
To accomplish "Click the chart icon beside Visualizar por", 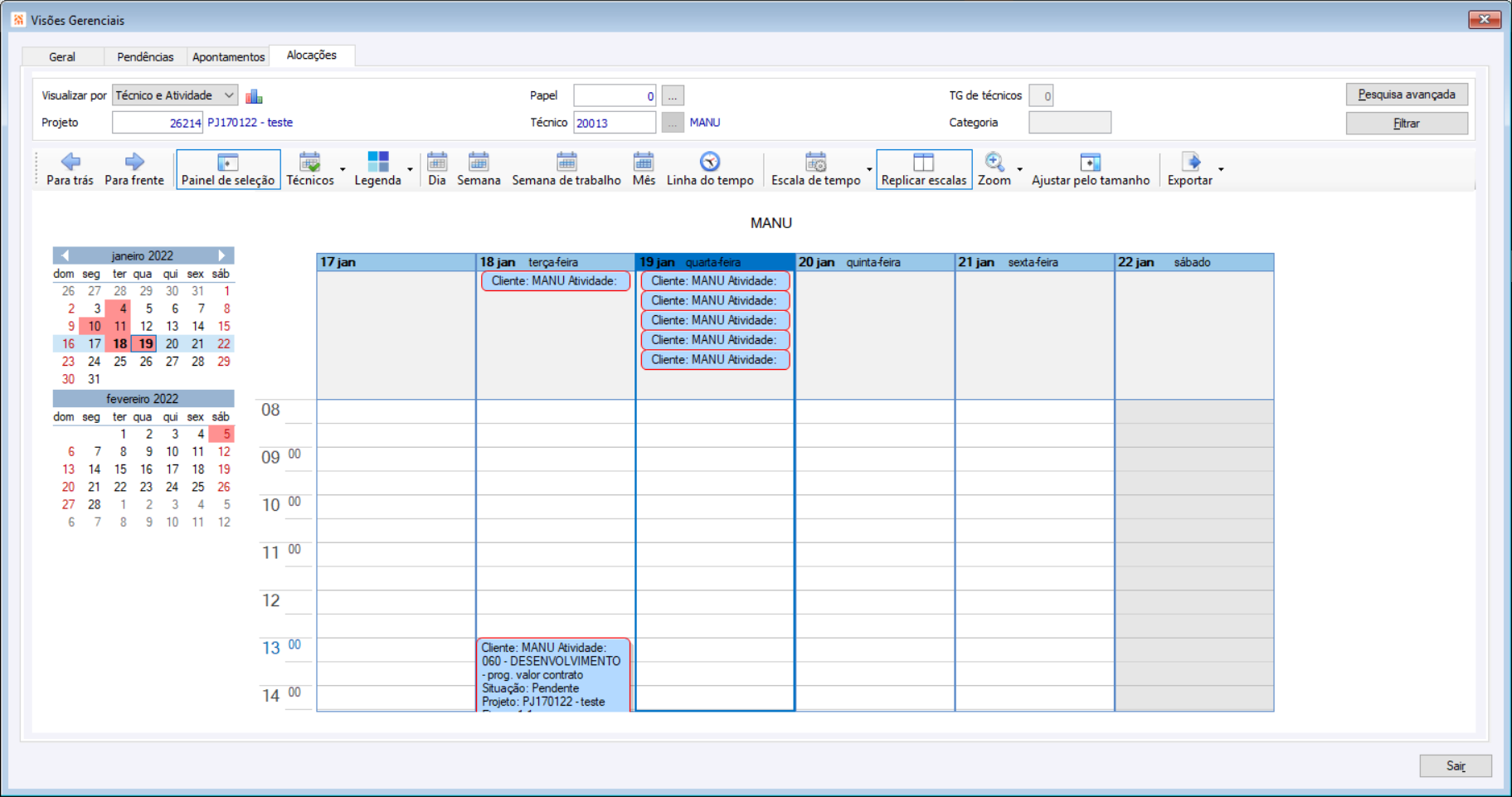I will click(x=254, y=96).
